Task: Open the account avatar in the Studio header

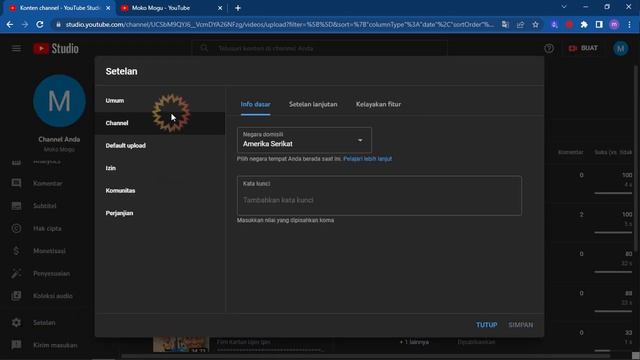Action: coord(620,49)
